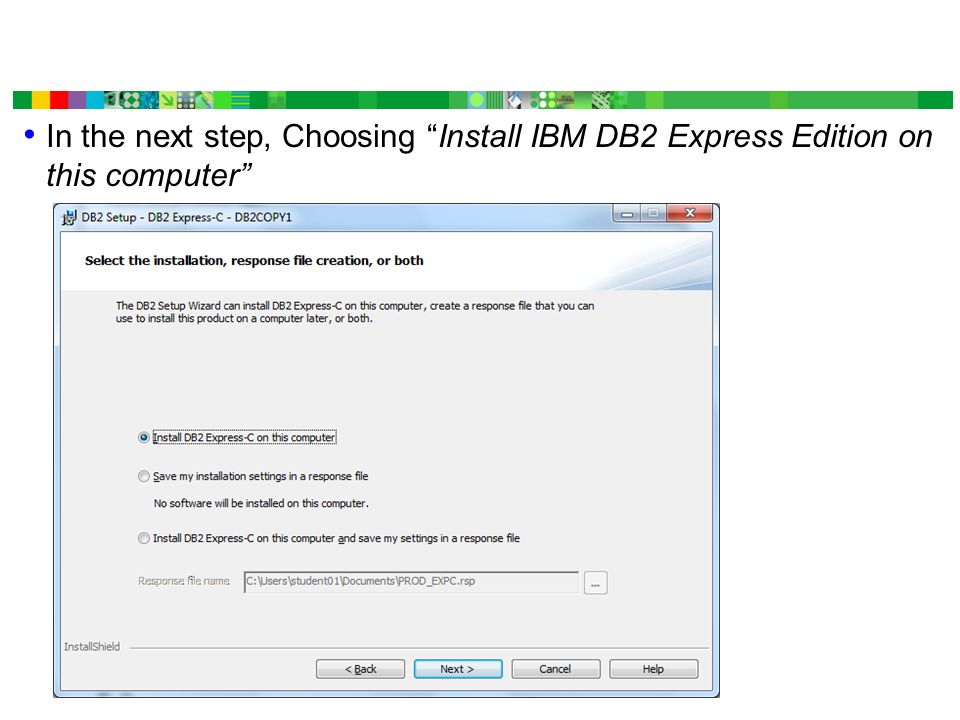
Task: Close the DB2 Setup window
Action: pyautogui.click(x=690, y=213)
